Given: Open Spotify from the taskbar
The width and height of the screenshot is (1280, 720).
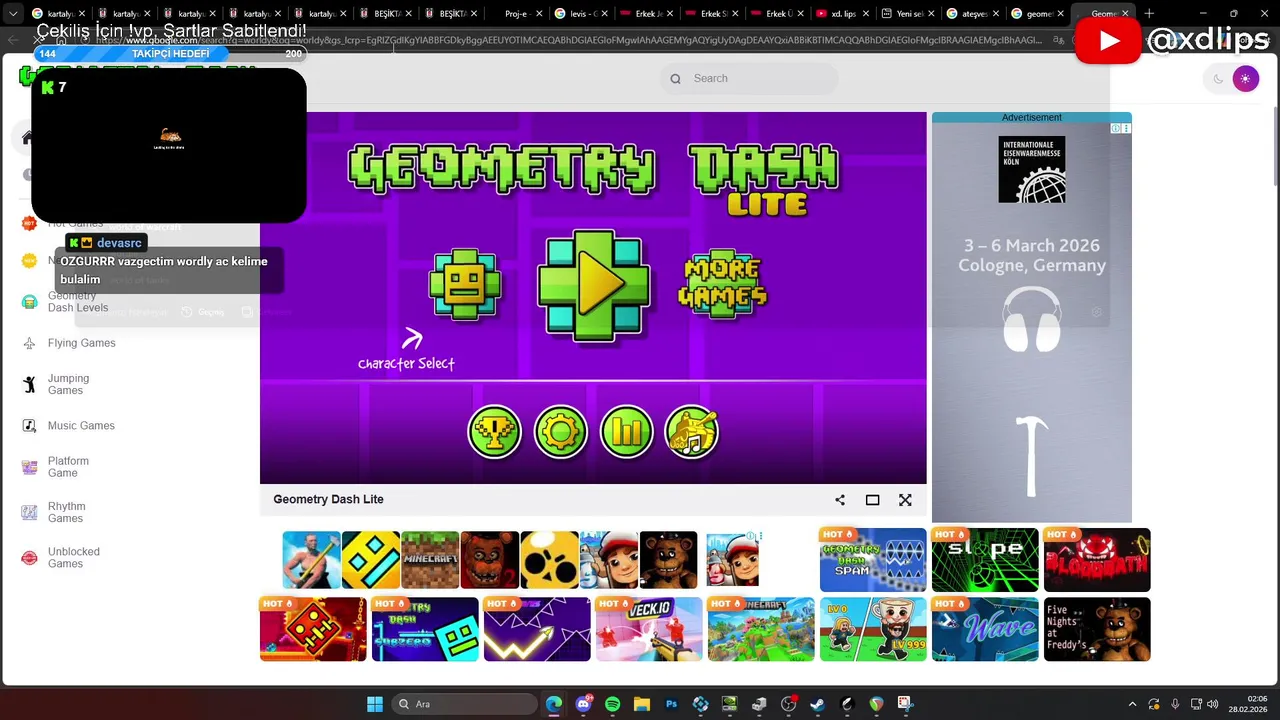Looking at the screenshot, I should (613, 704).
